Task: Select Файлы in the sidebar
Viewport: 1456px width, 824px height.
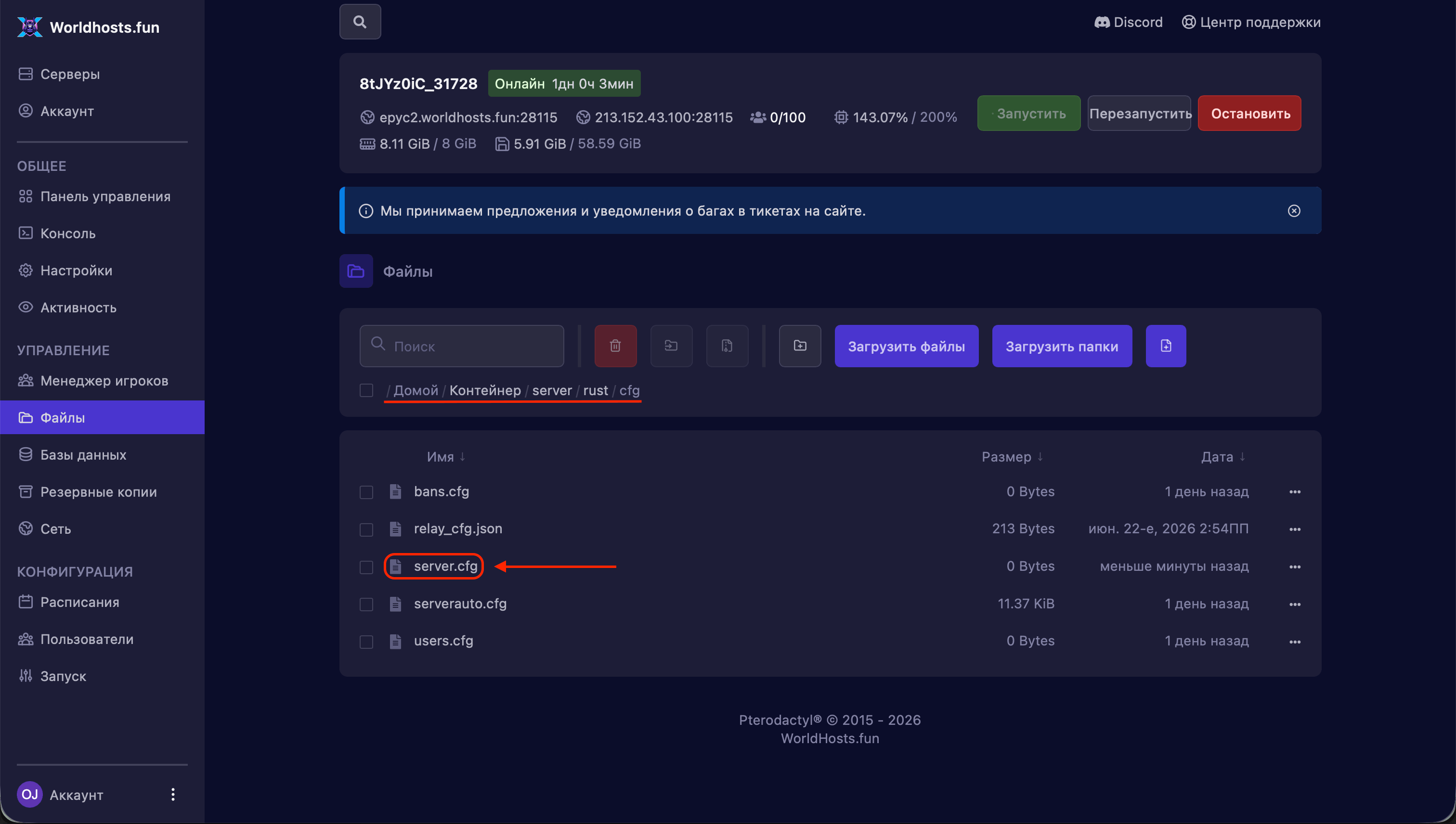Action: 103,418
